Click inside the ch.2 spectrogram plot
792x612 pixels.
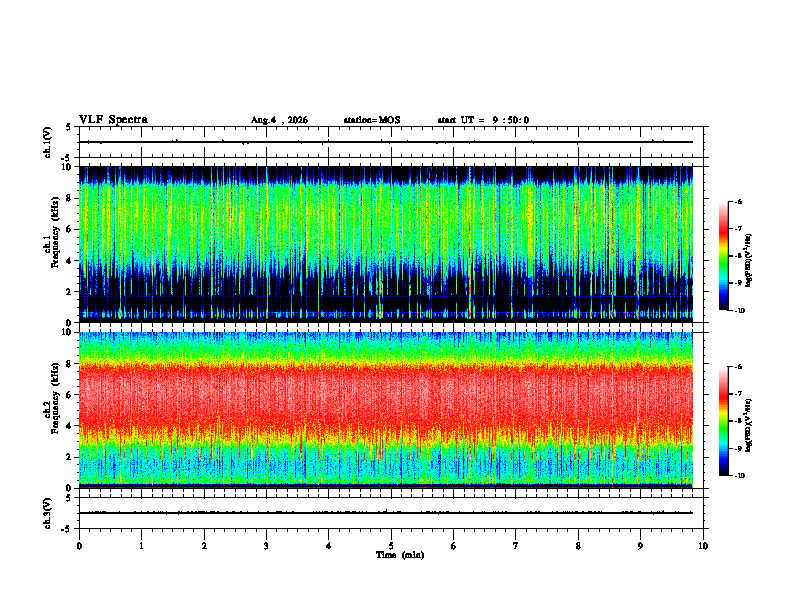386,410
